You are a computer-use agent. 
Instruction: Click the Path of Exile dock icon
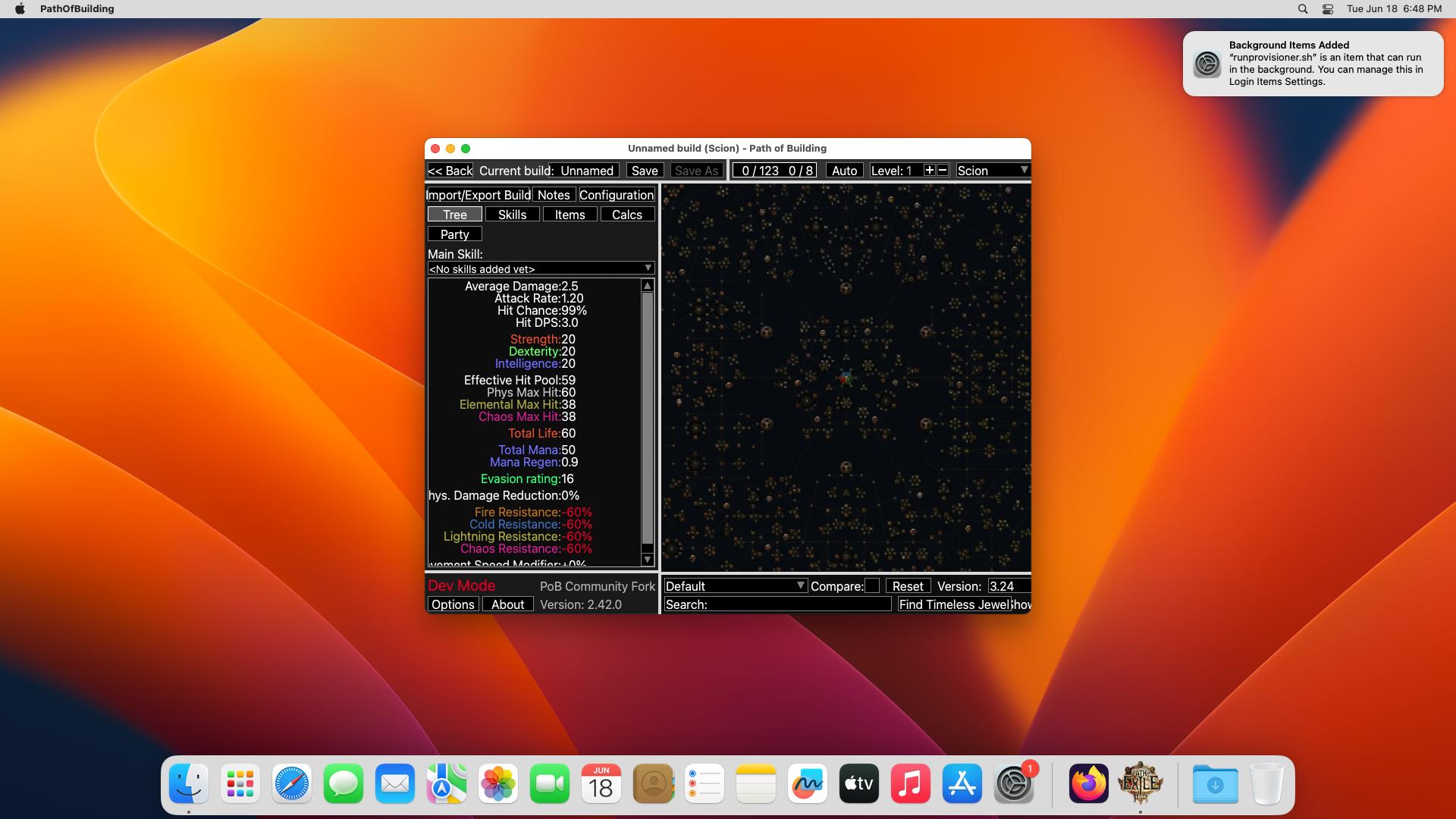(1140, 783)
